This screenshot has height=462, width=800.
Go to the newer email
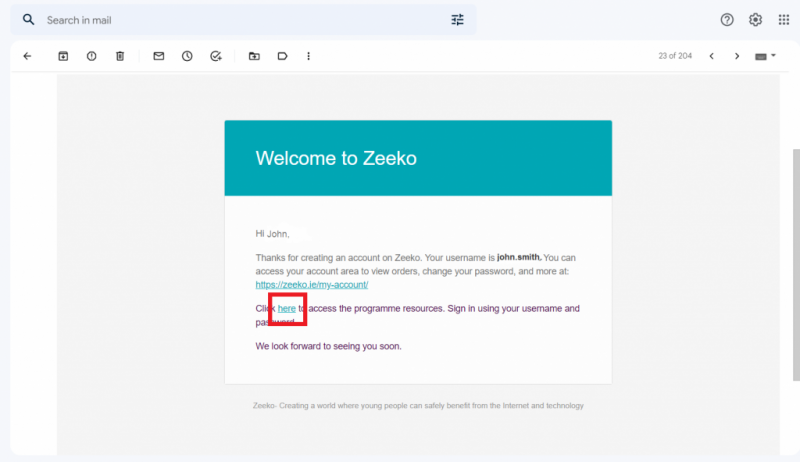tap(712, 56)
